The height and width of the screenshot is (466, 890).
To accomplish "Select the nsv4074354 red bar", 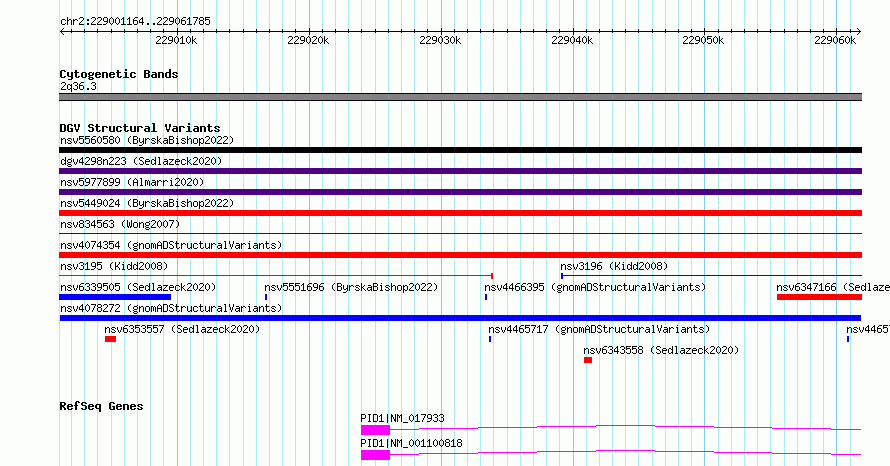I will tap(460, 255).
